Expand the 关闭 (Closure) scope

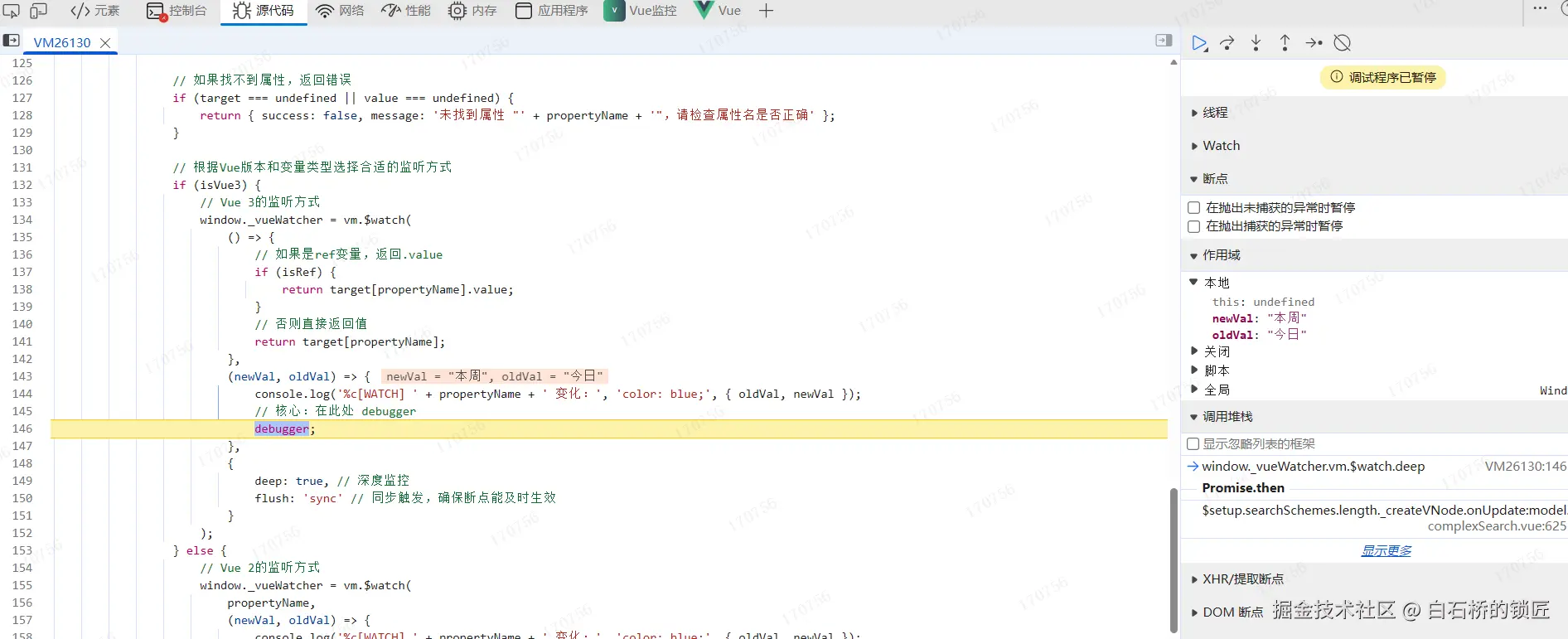tap(1194, 351)
